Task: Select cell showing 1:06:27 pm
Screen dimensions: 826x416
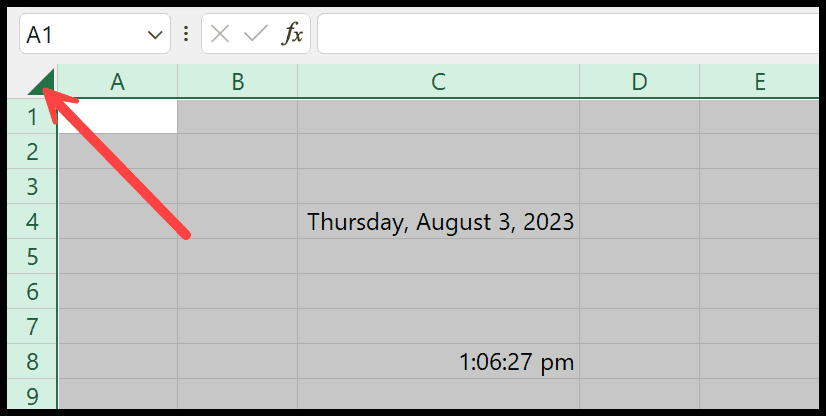Action: coord(439,361)
